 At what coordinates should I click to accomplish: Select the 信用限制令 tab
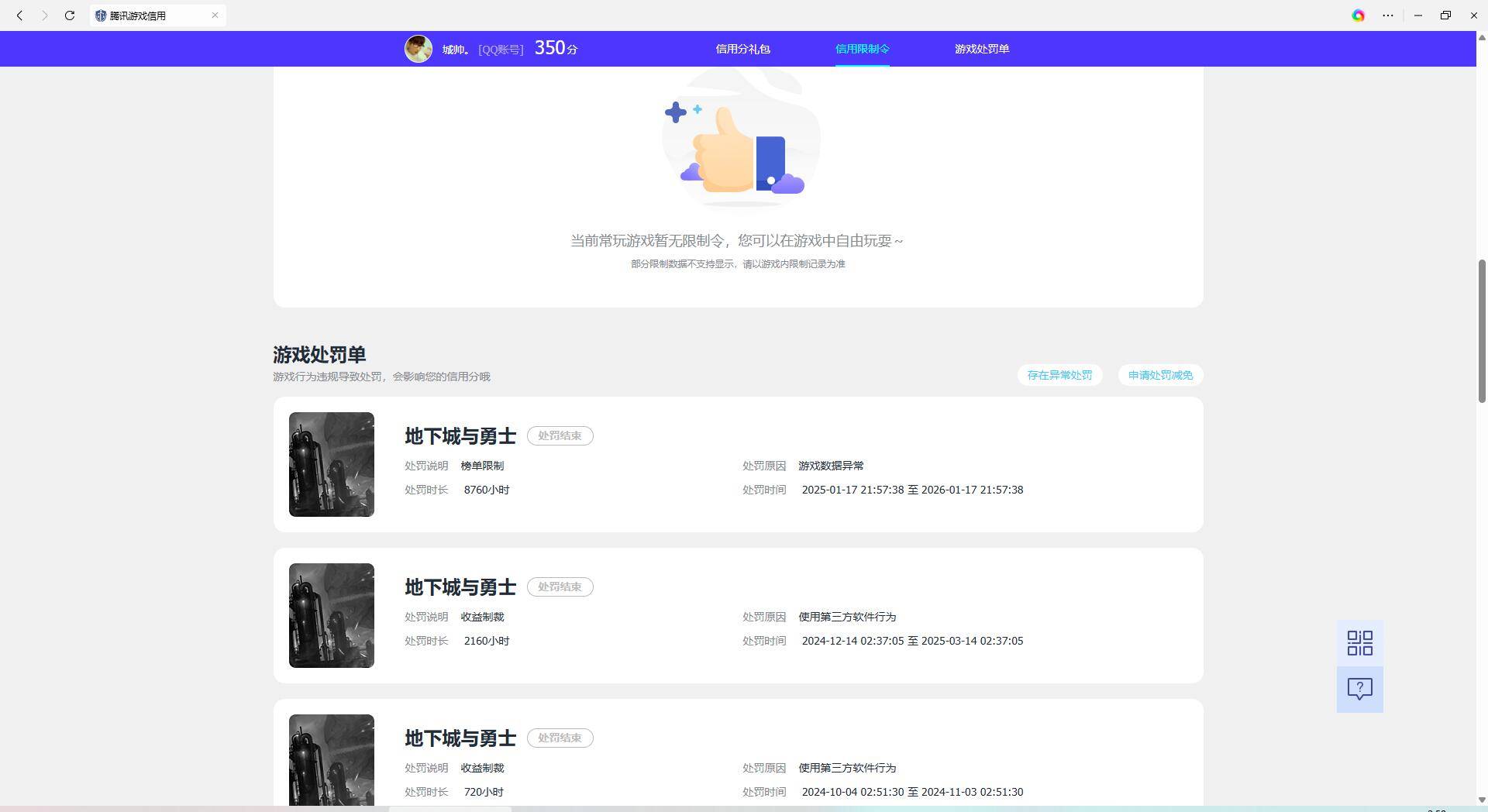pyautogui.click(x=862, y=49)
